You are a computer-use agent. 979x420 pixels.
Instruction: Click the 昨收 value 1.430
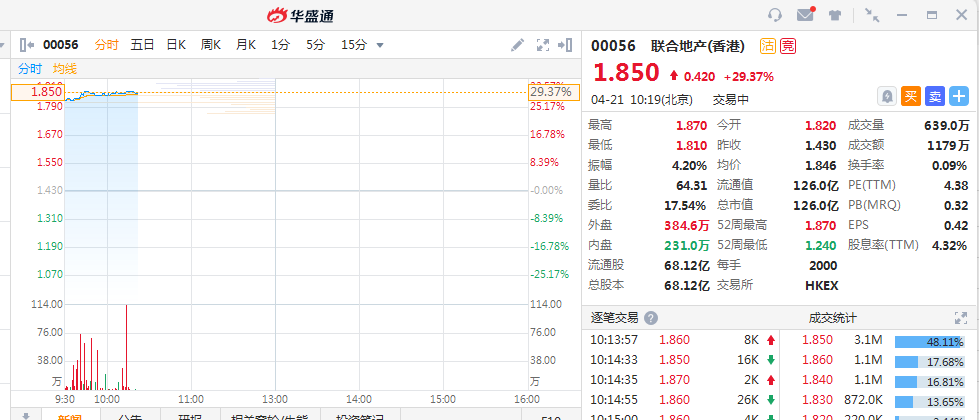click(x=820, y=145)
